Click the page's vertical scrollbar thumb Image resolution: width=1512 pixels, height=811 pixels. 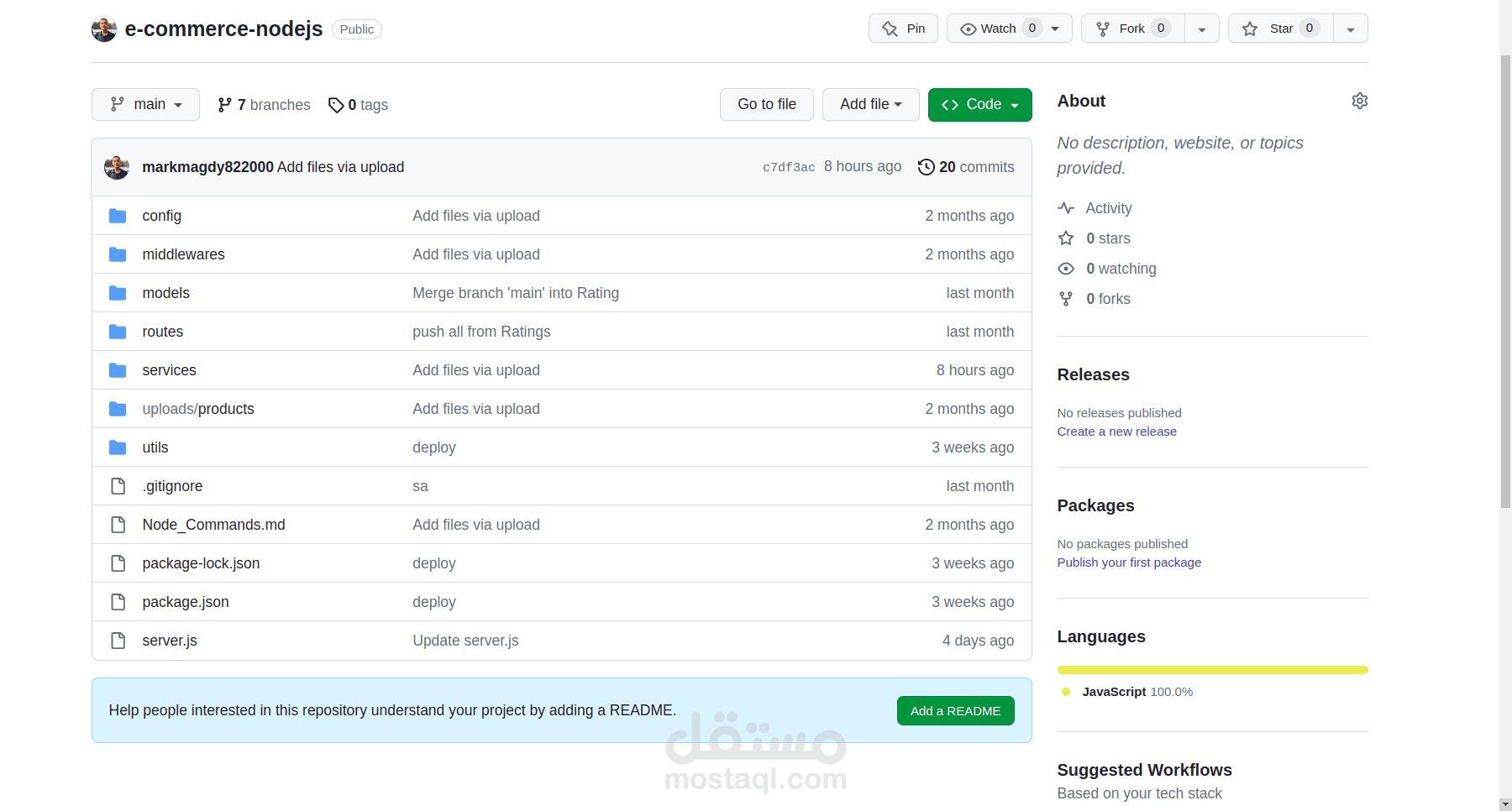click(1505, 281)
